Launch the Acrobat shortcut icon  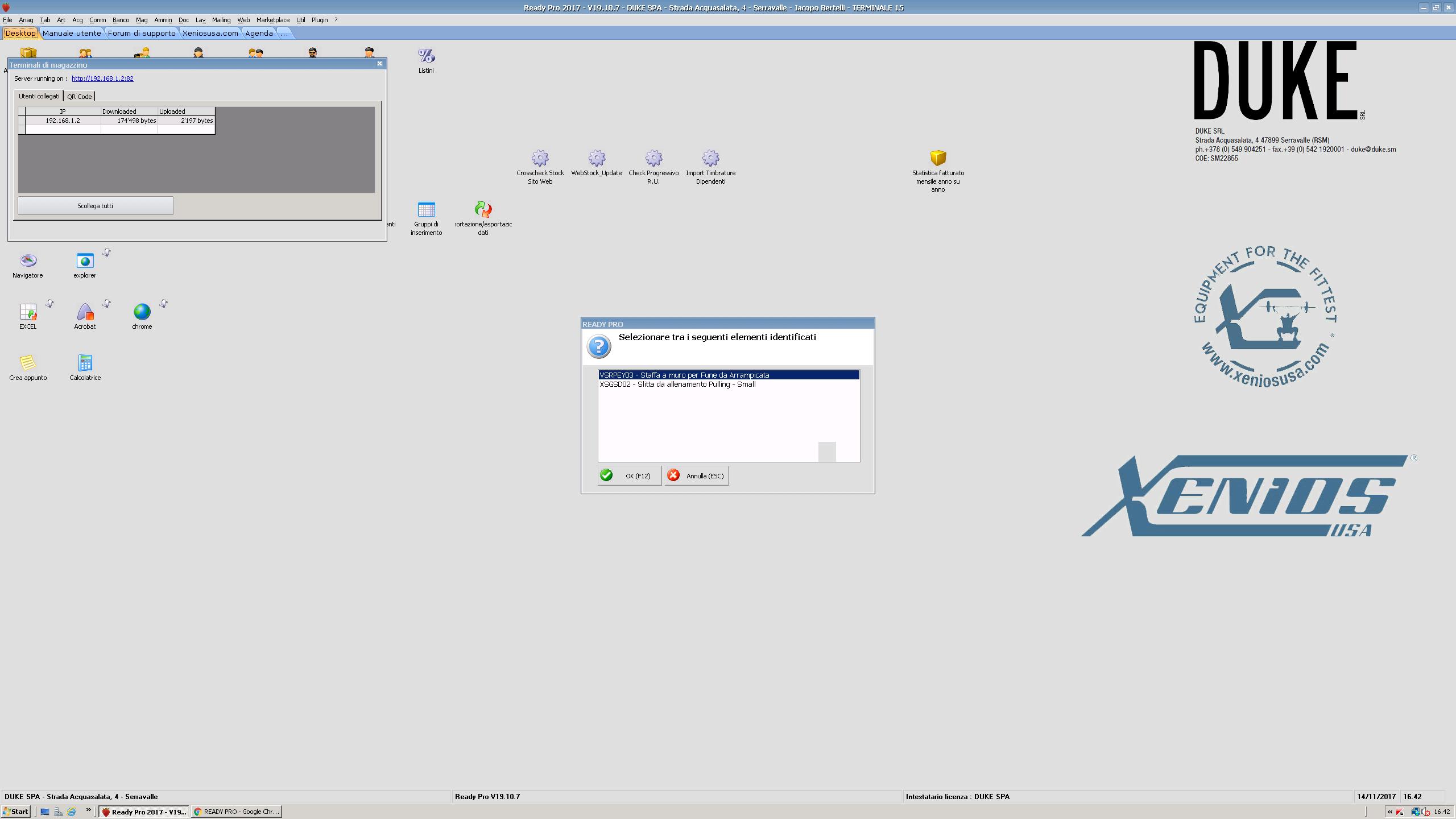coord(85,312)
